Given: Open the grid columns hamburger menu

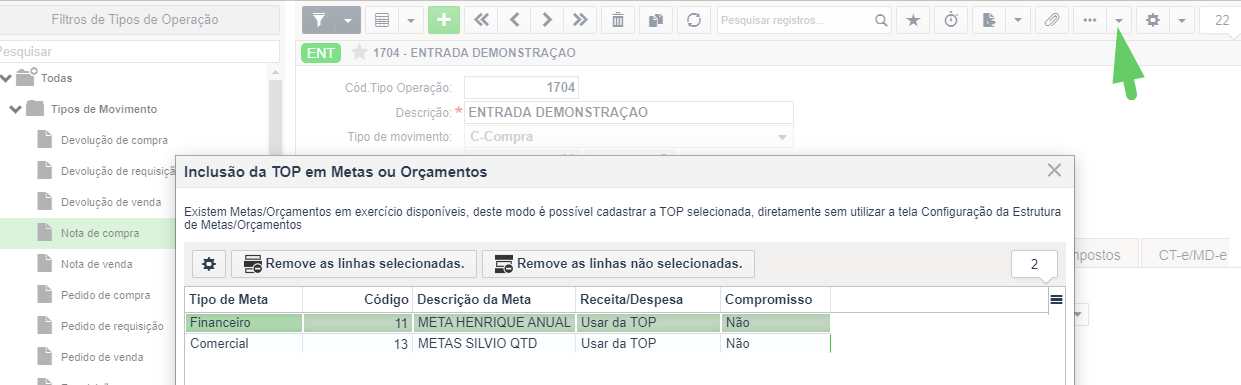Looking at the screenshot, I should [1056, 299].
